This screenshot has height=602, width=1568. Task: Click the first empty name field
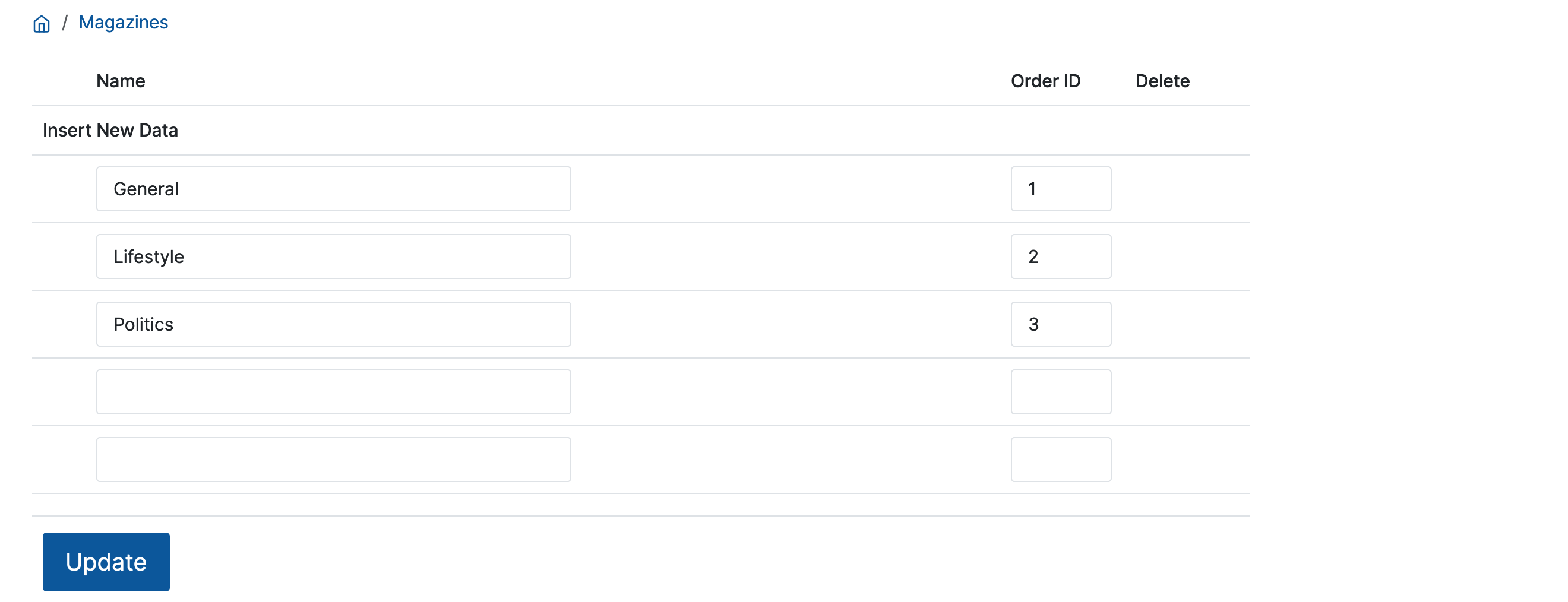333,391
